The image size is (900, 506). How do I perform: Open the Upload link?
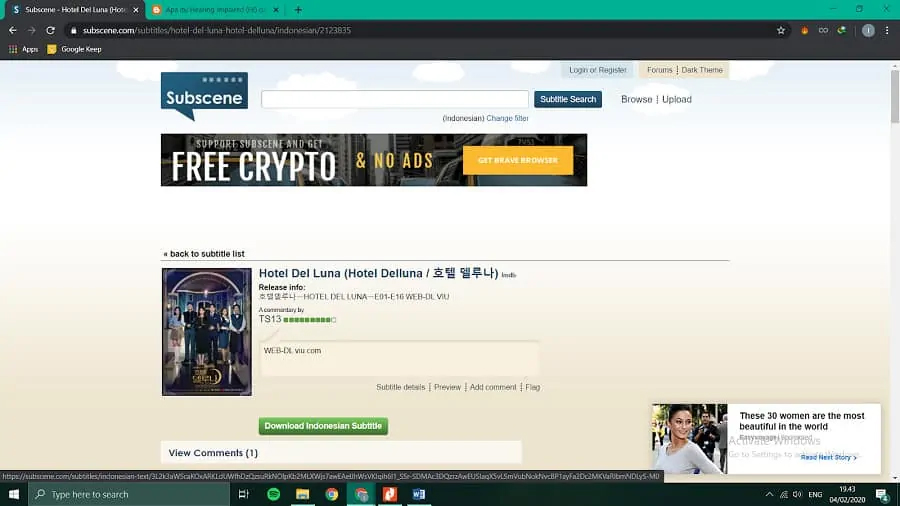pos(677,99)
